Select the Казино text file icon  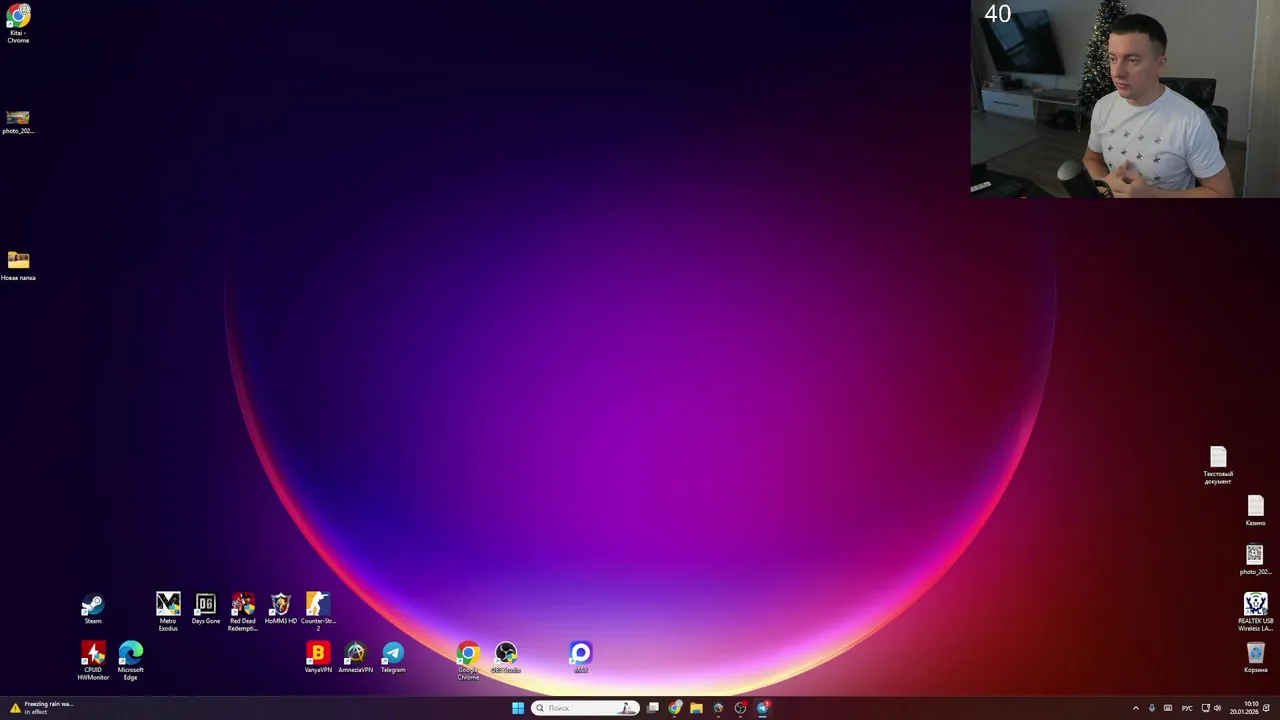(1255, 511)
